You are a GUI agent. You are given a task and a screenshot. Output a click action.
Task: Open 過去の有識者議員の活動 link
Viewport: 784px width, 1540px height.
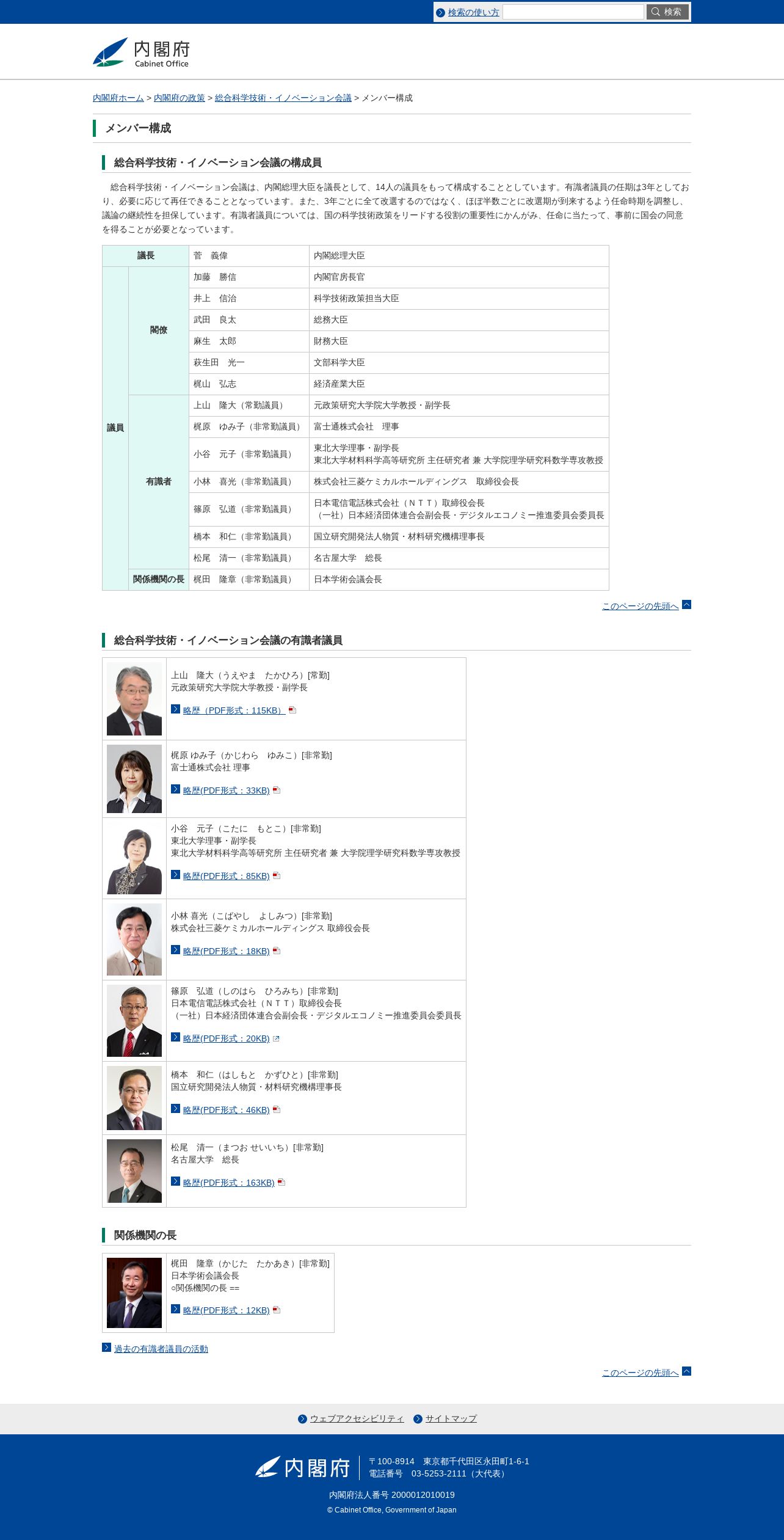[x=161, y=1349]
